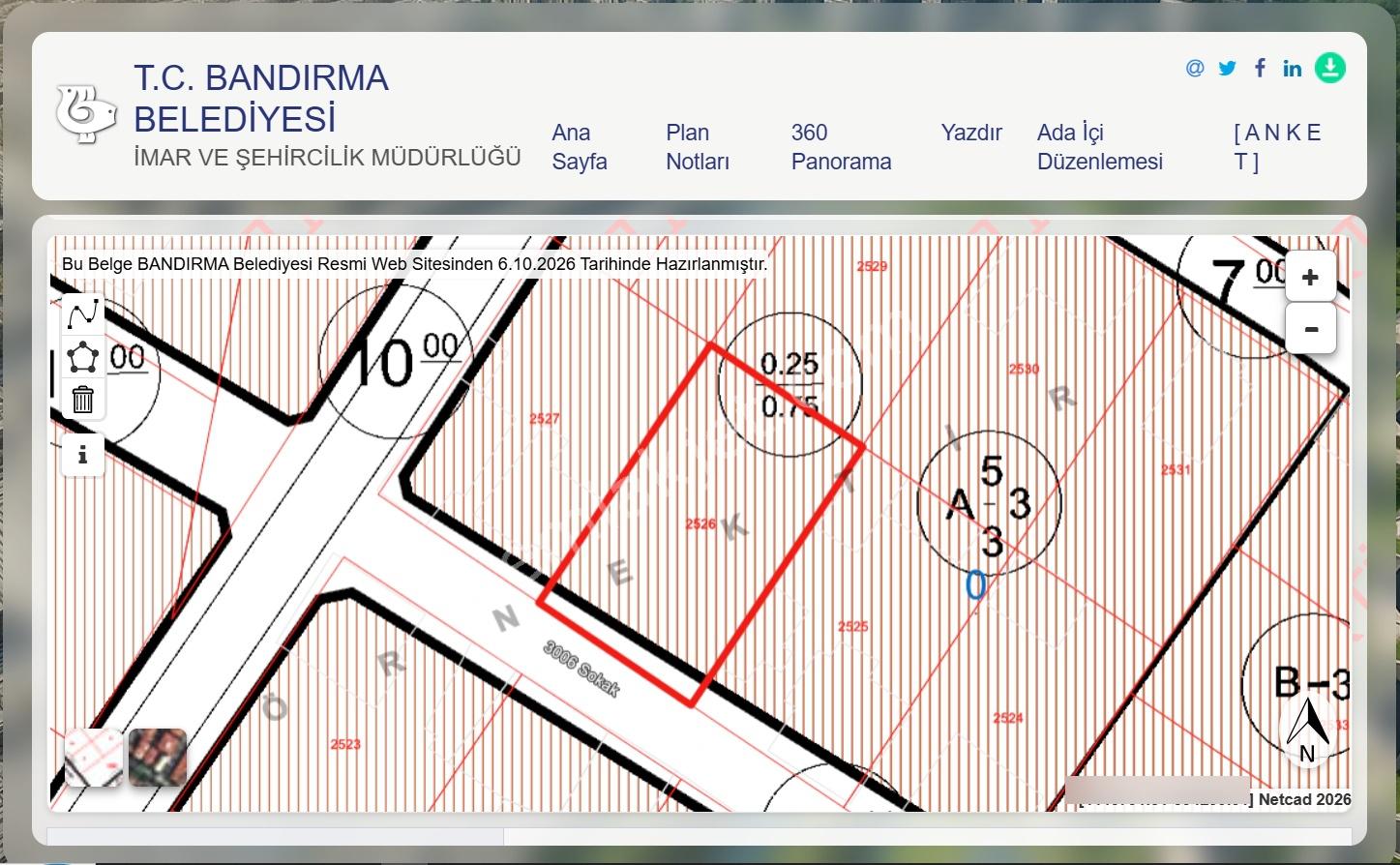Screen dimensions: 1400x865
Task: Click the T.C. BANDIRMA BELEDİYESİ title
Action: point(261,99)
